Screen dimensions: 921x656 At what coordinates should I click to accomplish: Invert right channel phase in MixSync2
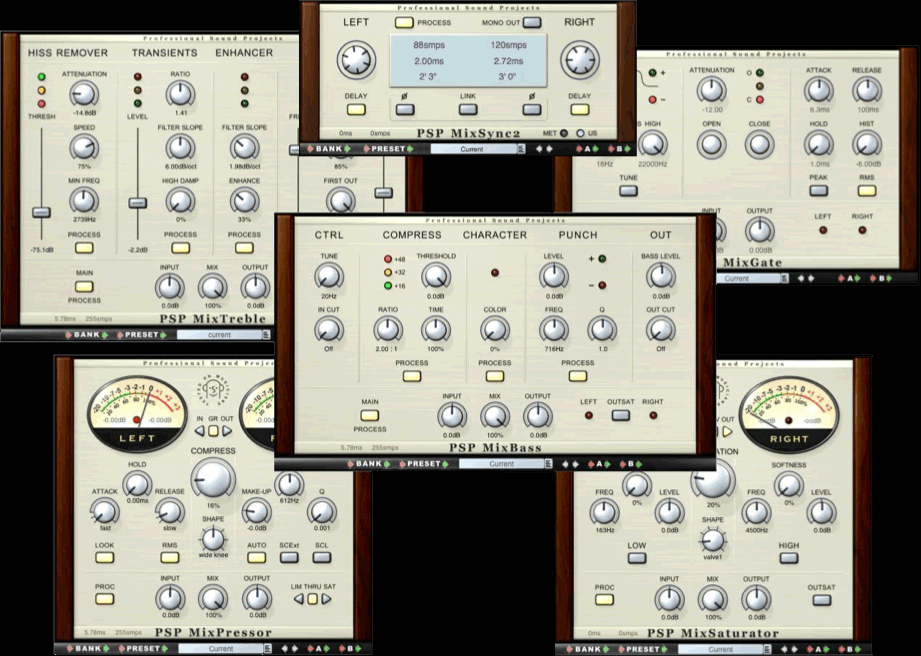[x=532, y=109]
